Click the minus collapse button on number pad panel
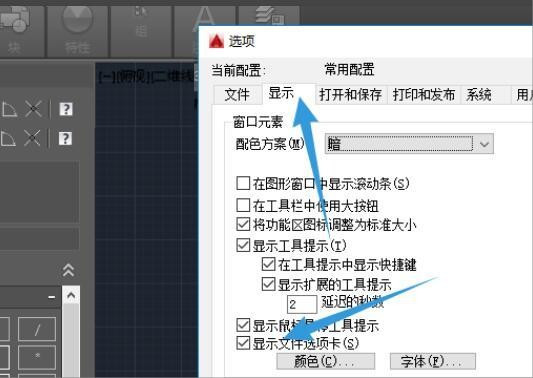Screen dimensions: 533x378 (x=52, y=297)
